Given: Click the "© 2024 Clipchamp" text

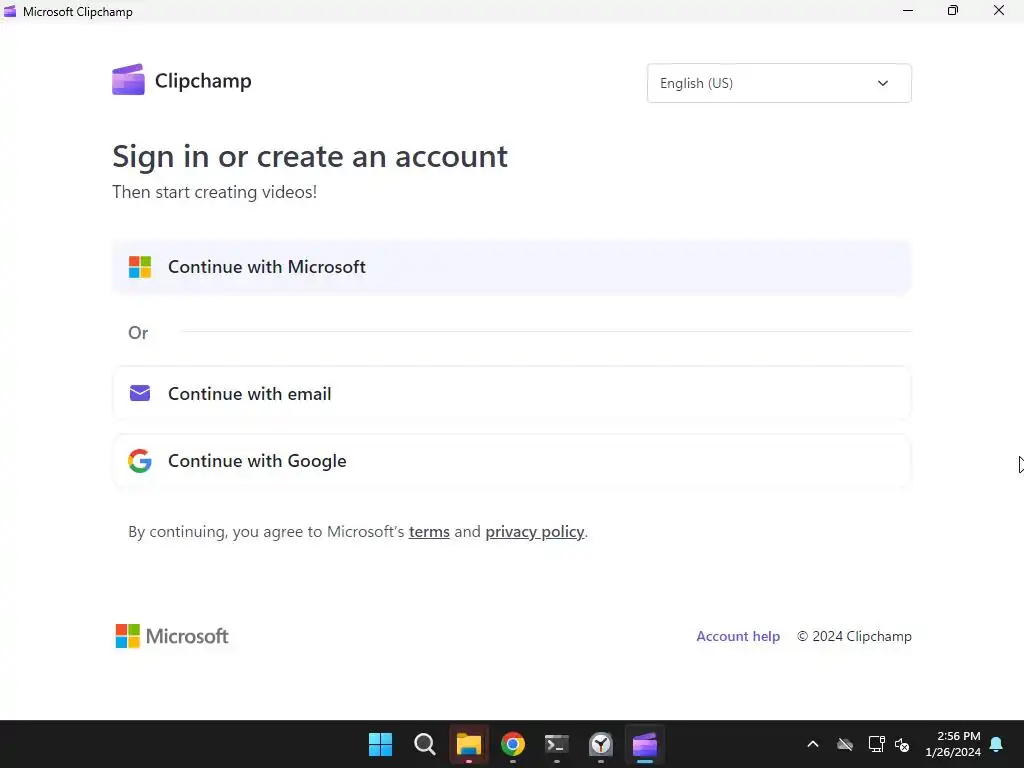Looking at the screenshot, I should tap(854, 636).
